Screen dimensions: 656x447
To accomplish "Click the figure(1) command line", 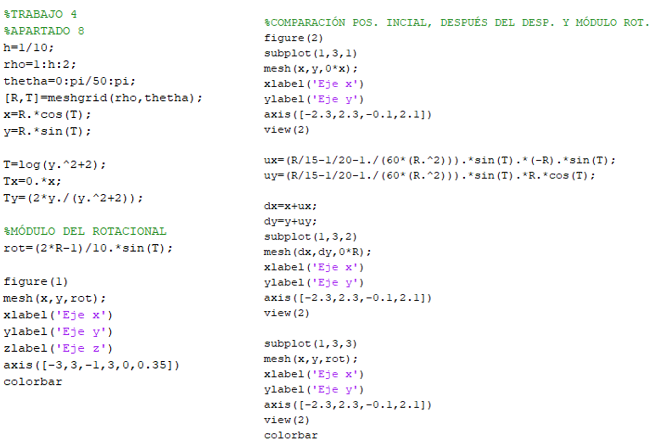I will [x=36, y=281].
